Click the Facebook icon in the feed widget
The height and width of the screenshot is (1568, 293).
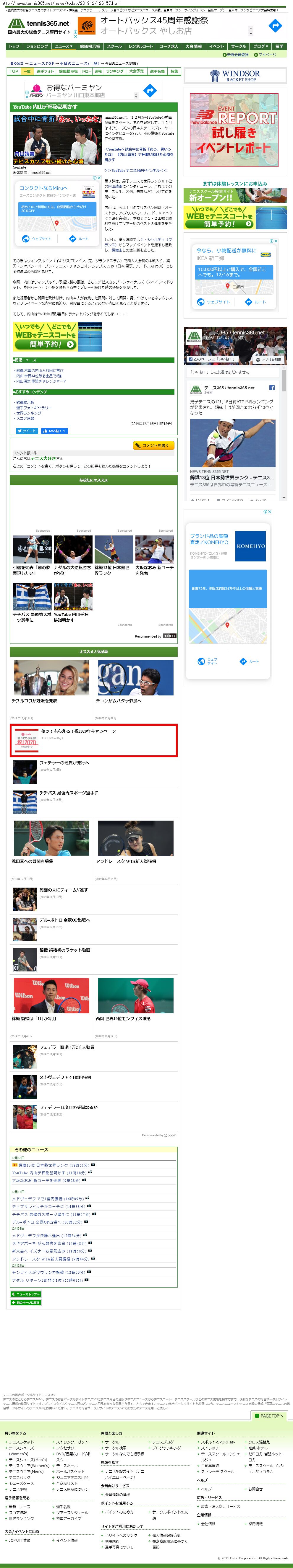pos(272,387)
